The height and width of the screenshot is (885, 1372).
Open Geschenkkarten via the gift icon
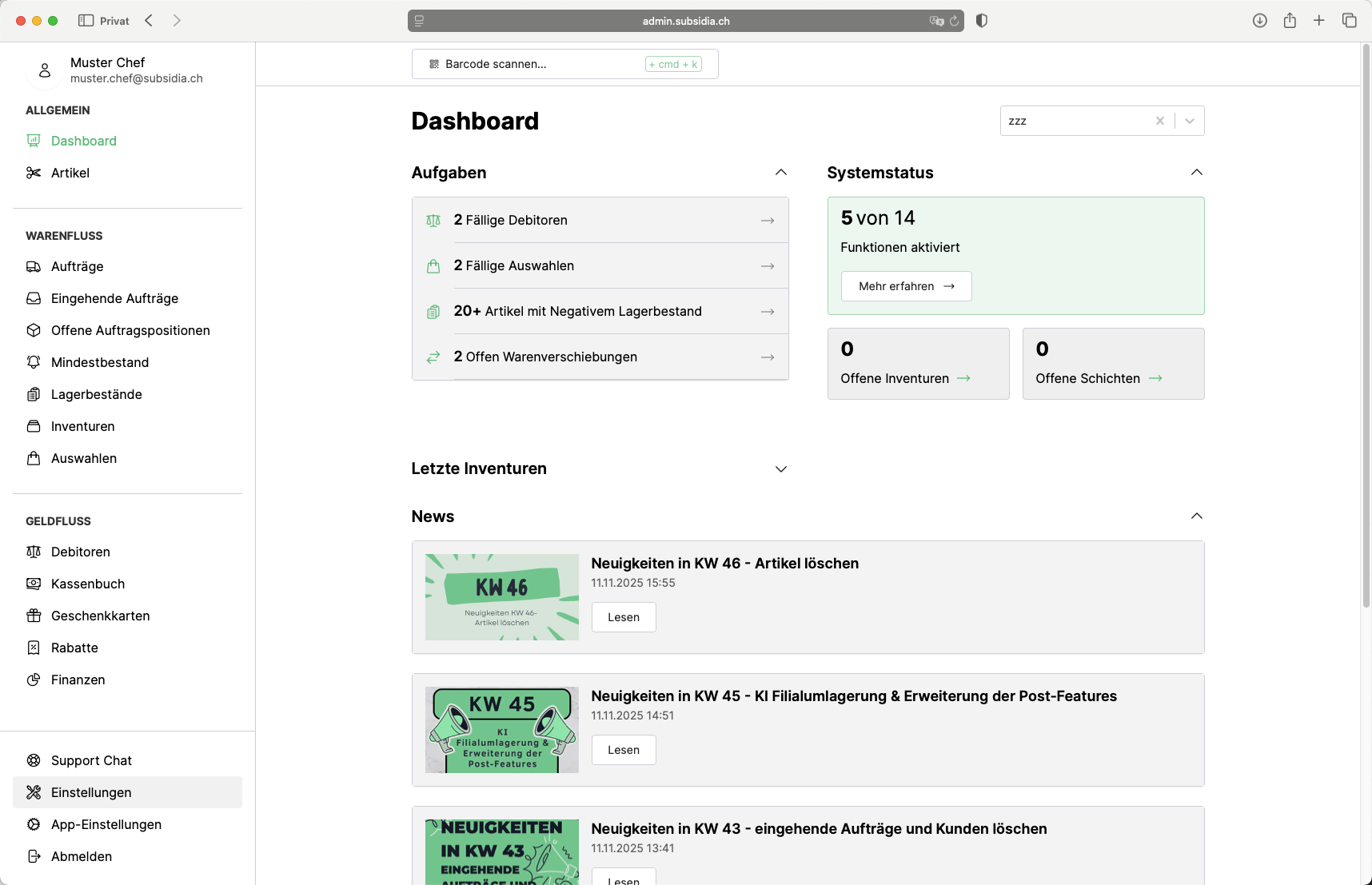(x=34, y=616)
